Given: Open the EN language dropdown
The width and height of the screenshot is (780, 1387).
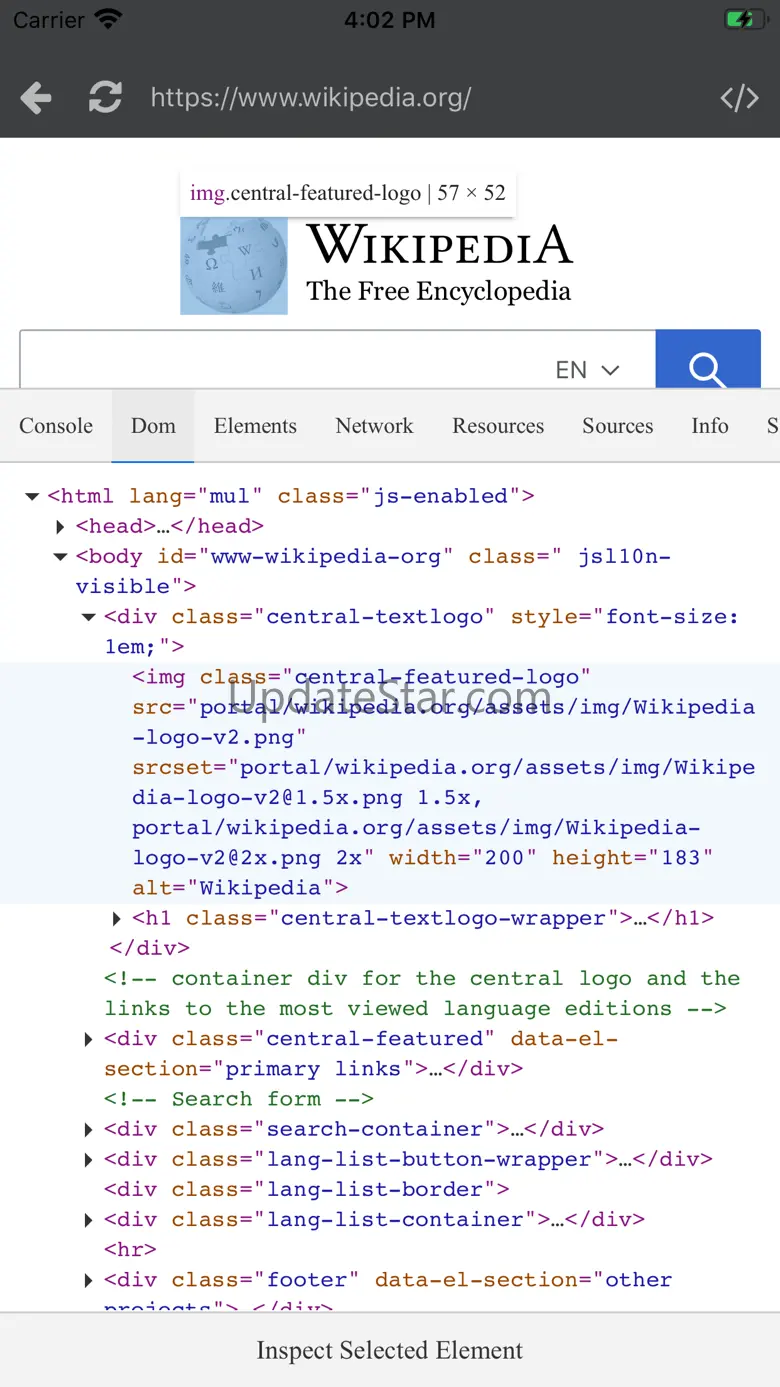Looking at the screenshot, I should (x=588, y=370).
